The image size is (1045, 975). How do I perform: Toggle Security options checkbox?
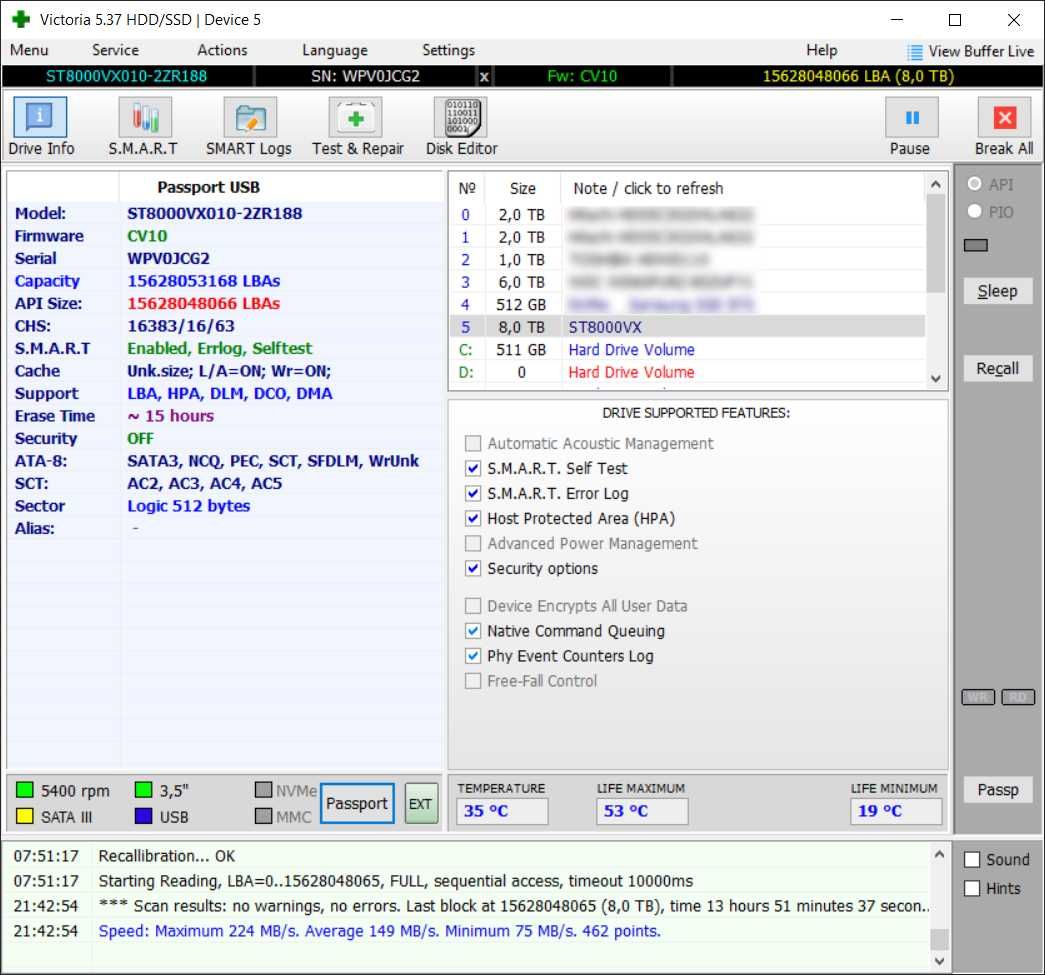[473, 568]
